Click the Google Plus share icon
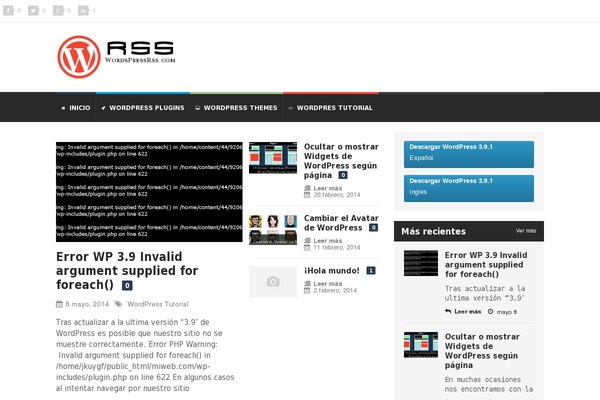The height and width of the screenshot is (400, 600). [x=58, y=10]
